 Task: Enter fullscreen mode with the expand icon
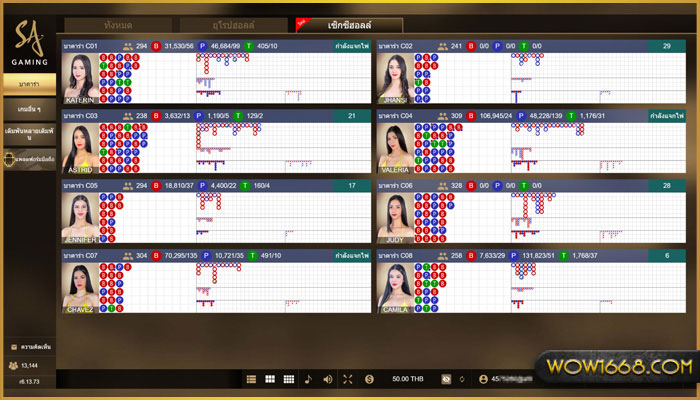[x=348, y=379]
